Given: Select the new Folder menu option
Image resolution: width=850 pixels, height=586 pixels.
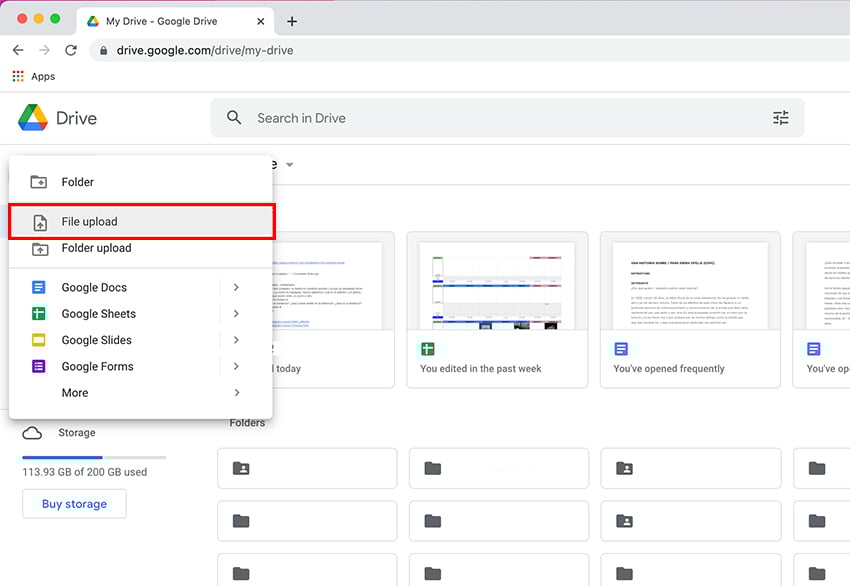Looking at the screenshot, I should tap(77, 182).
